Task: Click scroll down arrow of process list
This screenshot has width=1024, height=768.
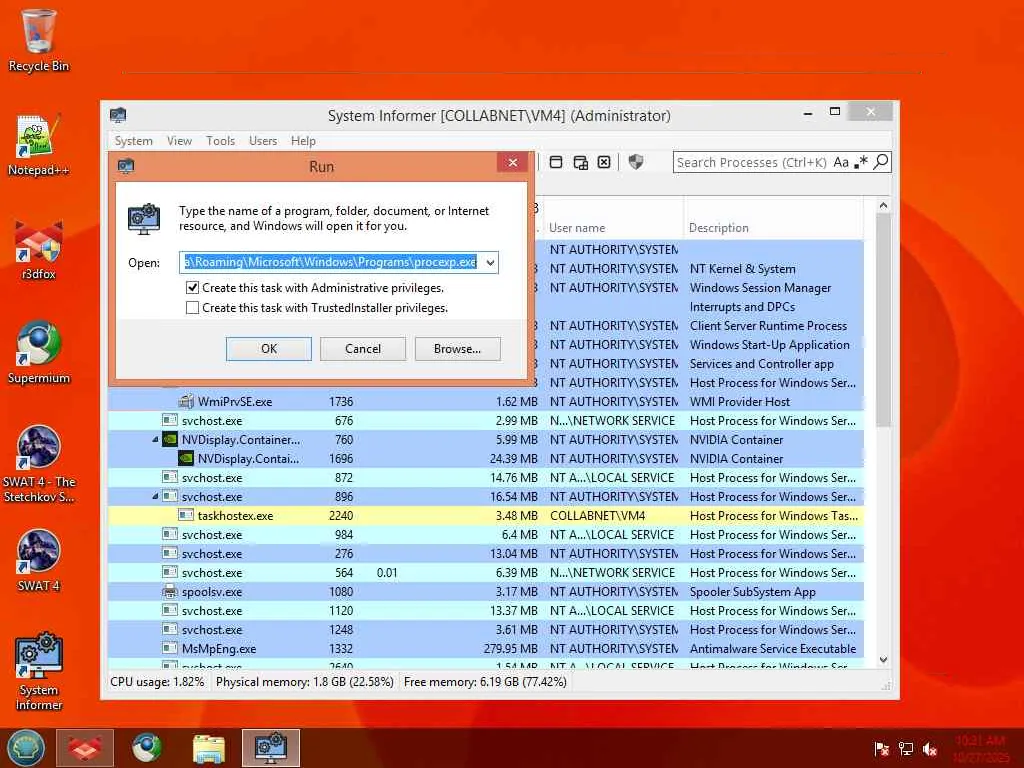Action: click(x=883, y=660)
